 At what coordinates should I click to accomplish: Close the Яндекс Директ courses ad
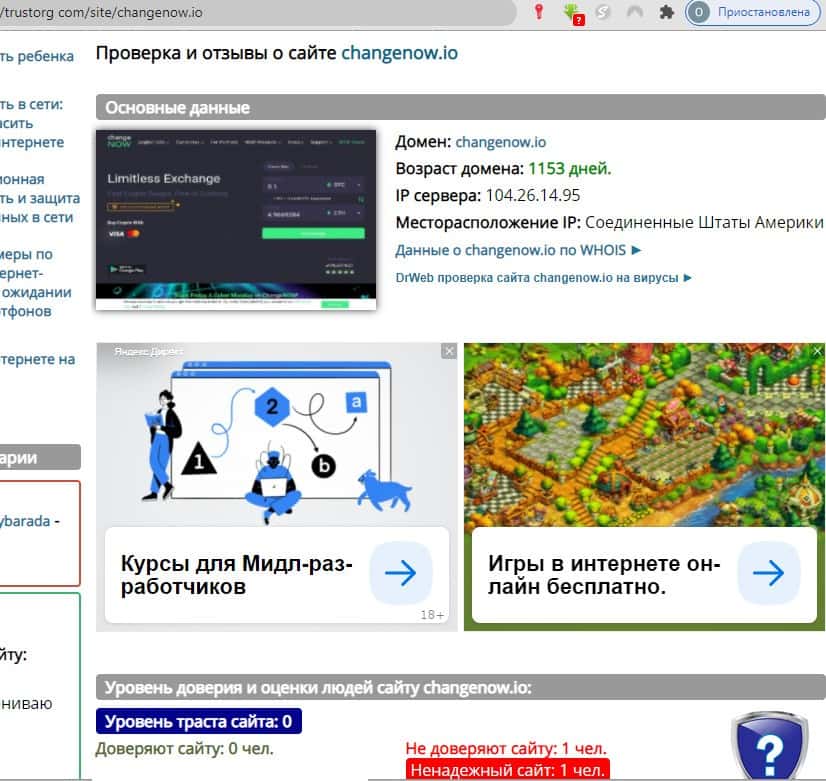click(x=449, y=351)
